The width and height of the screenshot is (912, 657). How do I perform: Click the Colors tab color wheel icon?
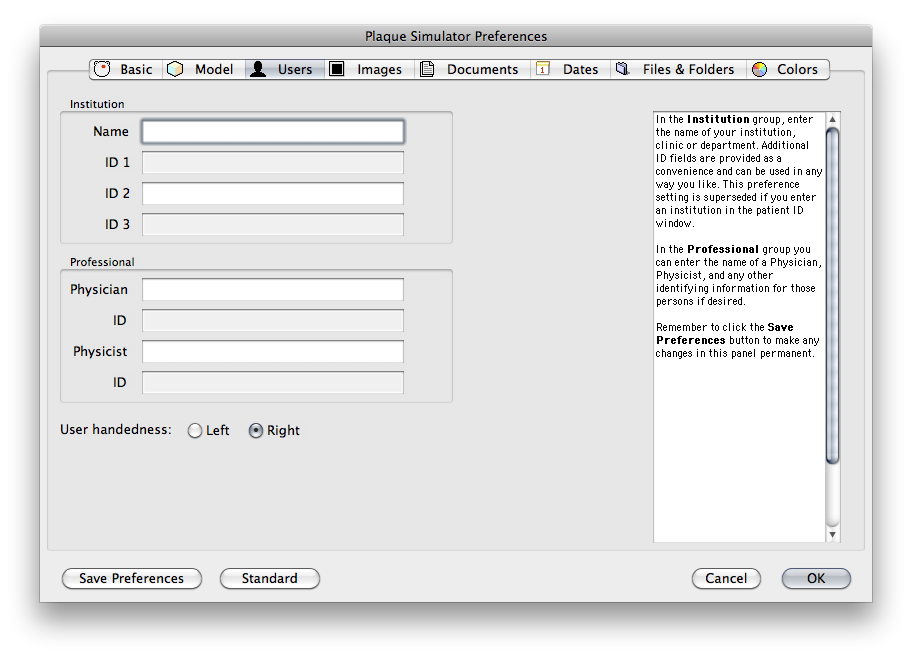760,69
